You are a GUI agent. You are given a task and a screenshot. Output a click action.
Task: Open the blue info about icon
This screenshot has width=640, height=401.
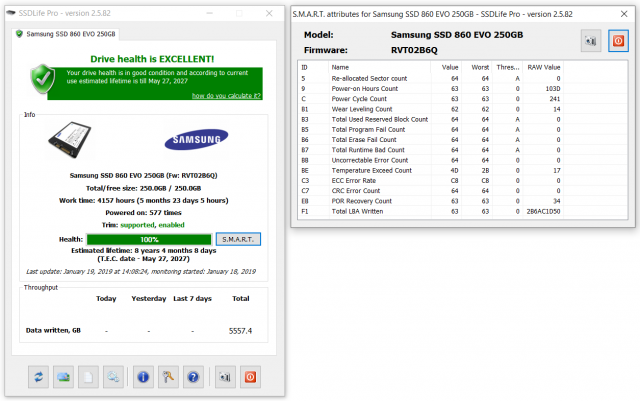click(142, 376)
